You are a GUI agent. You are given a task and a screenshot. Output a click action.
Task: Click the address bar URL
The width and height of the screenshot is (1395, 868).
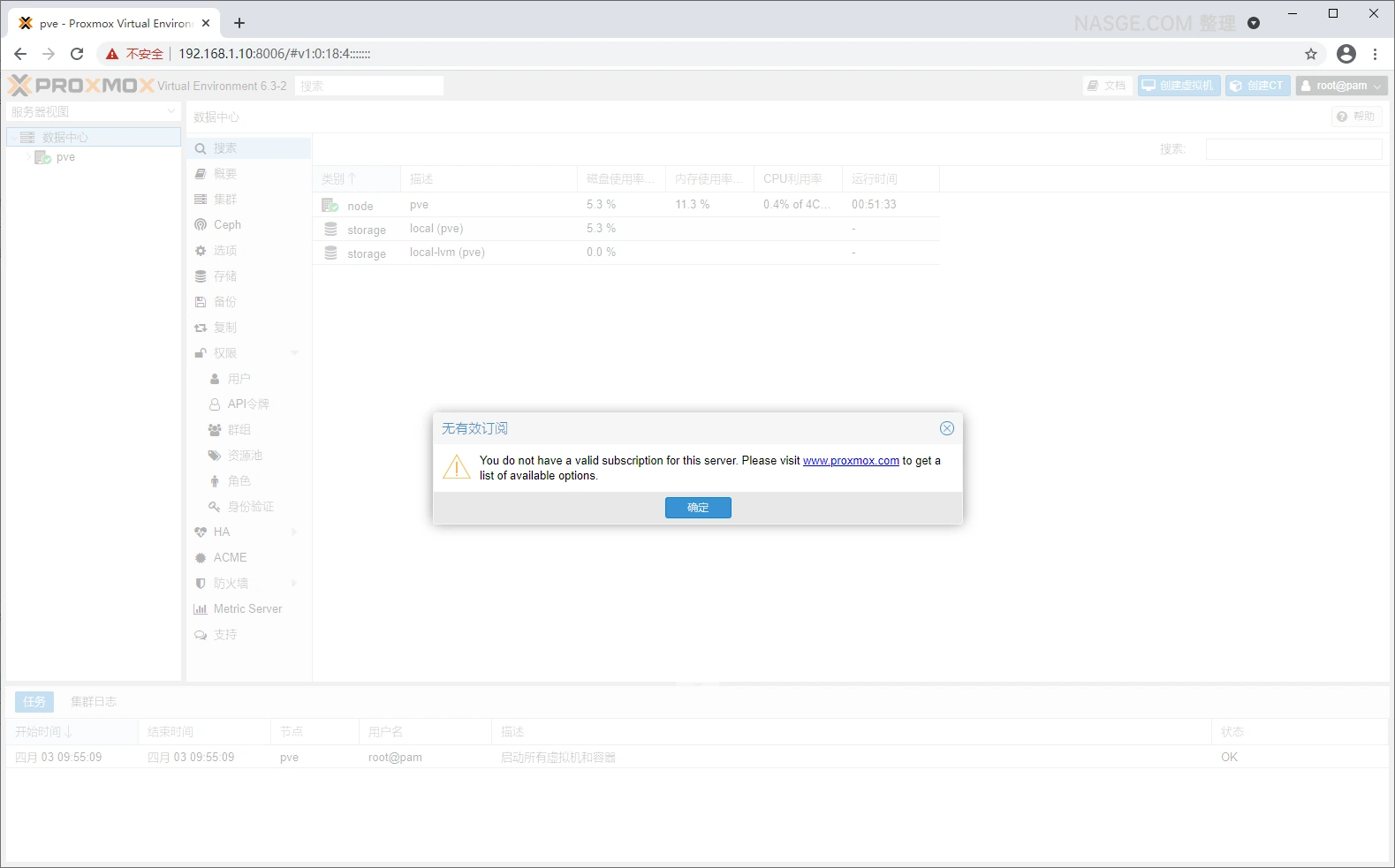(275, 54)
